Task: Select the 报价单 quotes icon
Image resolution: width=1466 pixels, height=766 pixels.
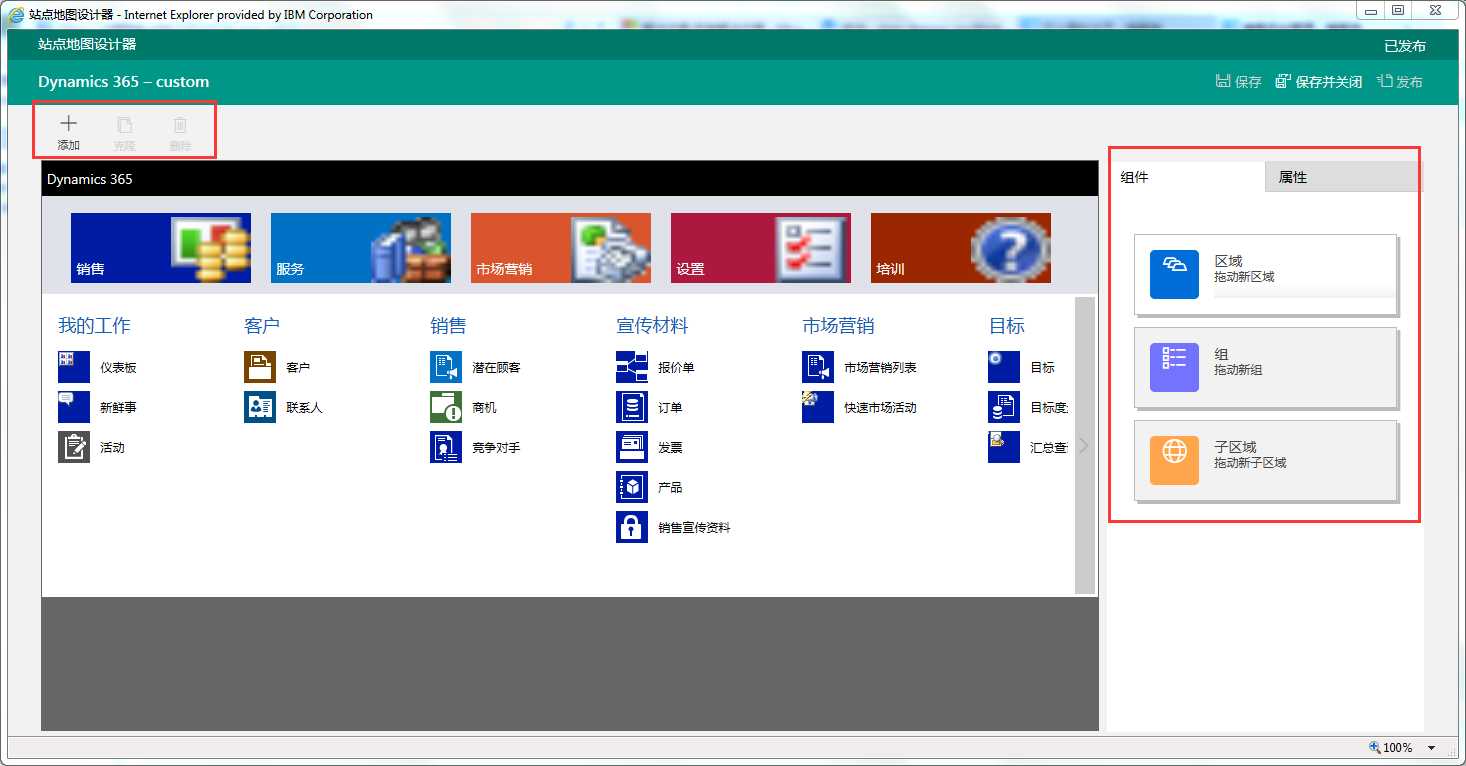Action: pos(632,367)
